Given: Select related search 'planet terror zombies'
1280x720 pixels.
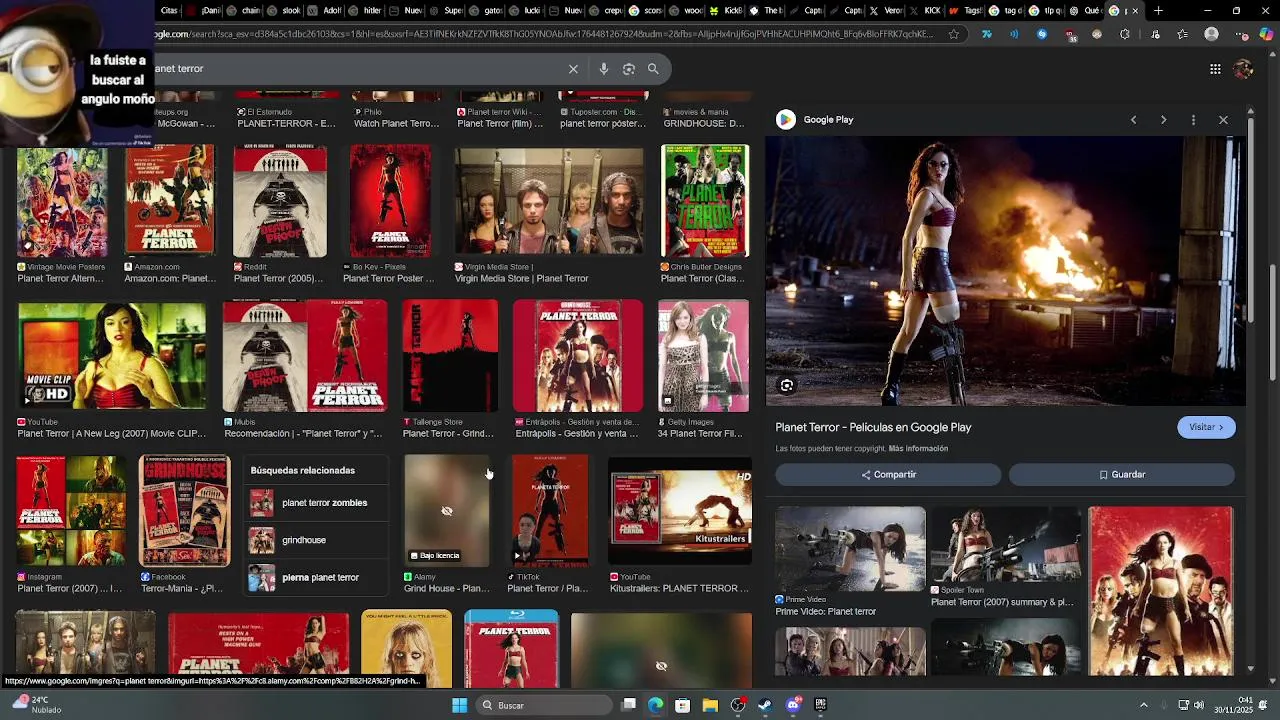Looking at the screenshot, I should pos(317,503).
